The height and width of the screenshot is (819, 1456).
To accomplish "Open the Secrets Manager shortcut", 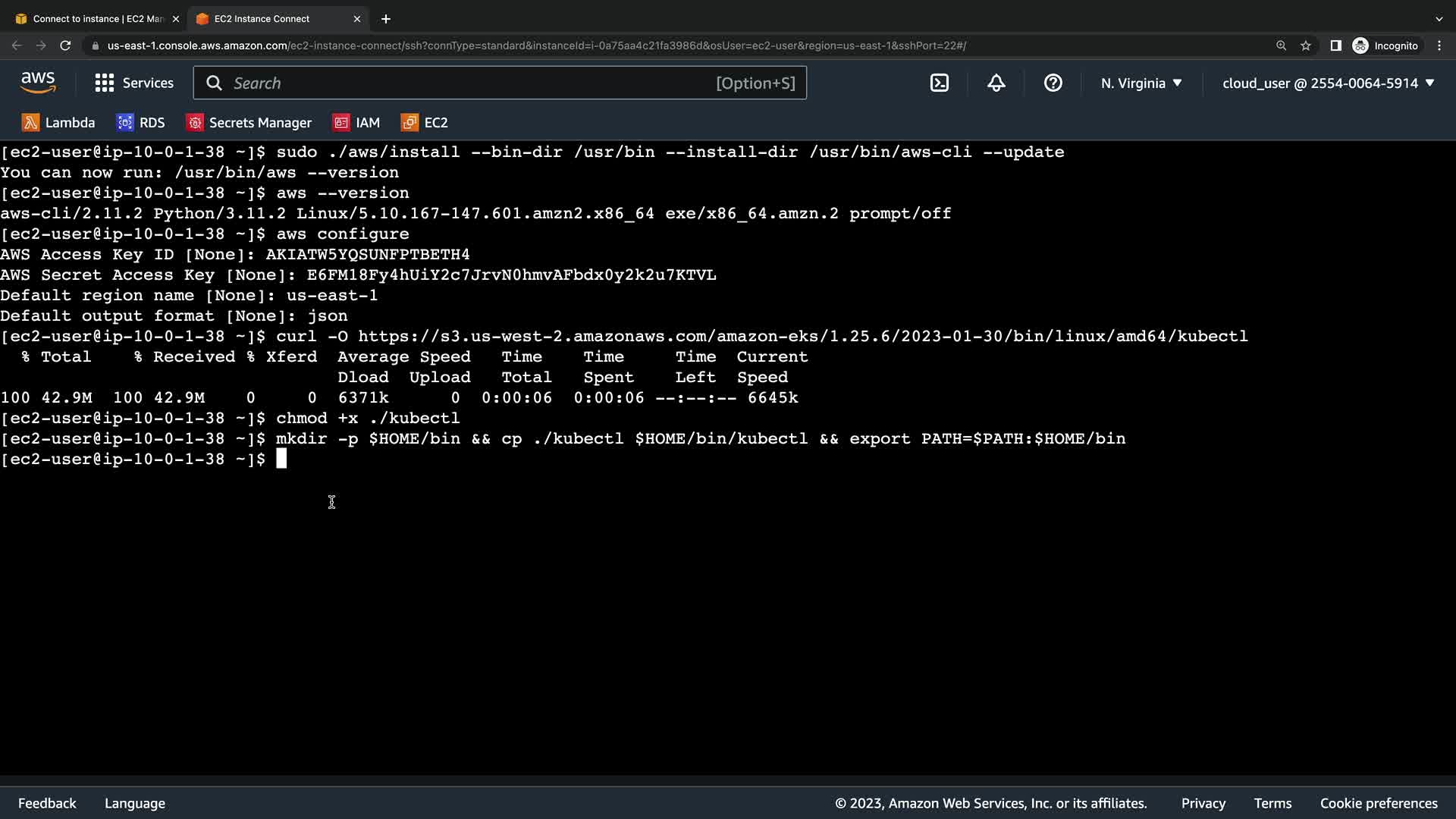I will point(249,122).
